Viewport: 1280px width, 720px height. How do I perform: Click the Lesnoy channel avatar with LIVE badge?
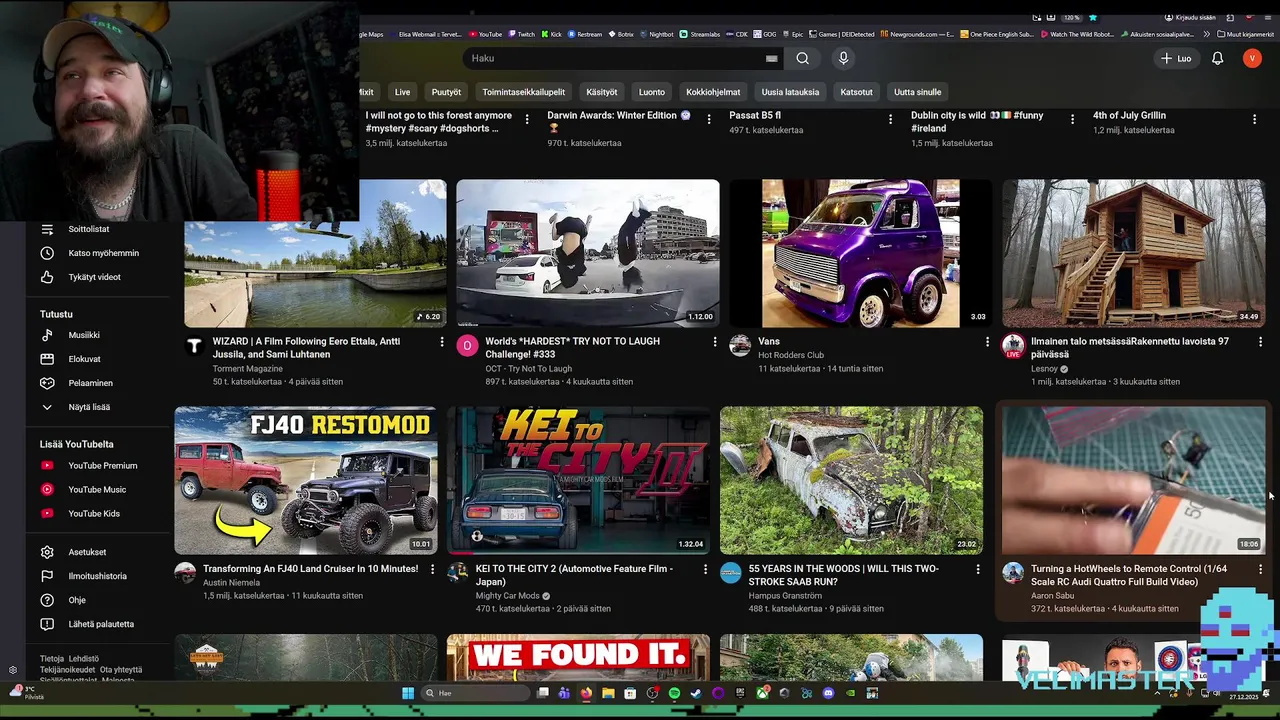pos(1013,346)
